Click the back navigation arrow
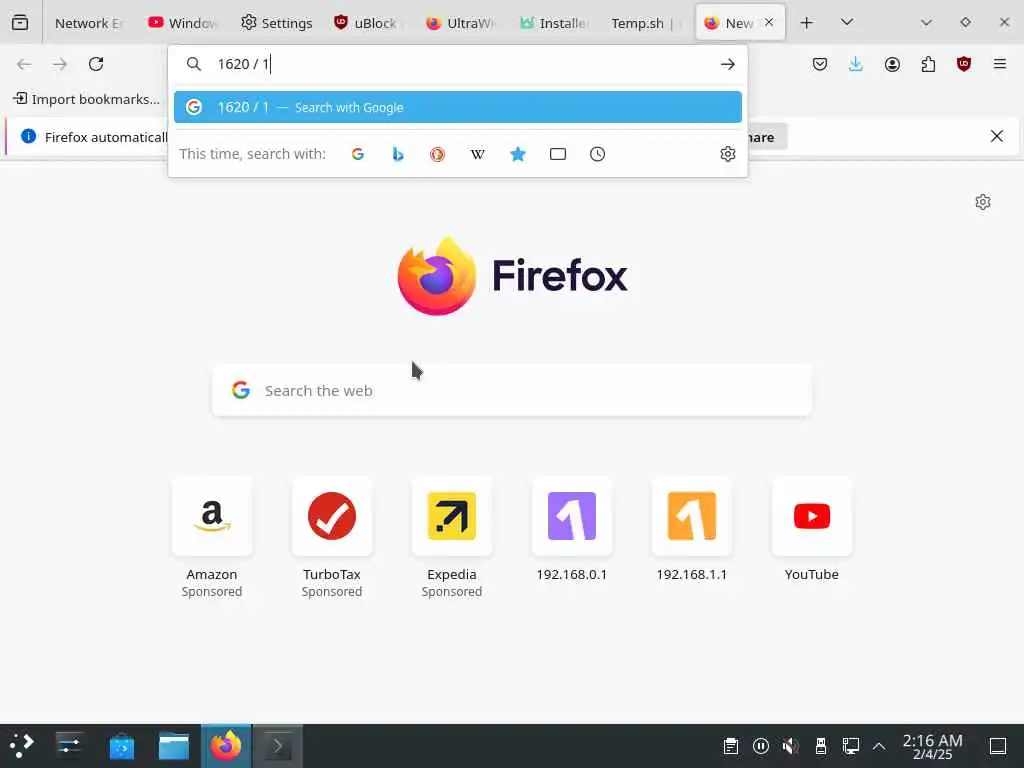The width and height of the screenshot is (1024, 768). point(24,64)
